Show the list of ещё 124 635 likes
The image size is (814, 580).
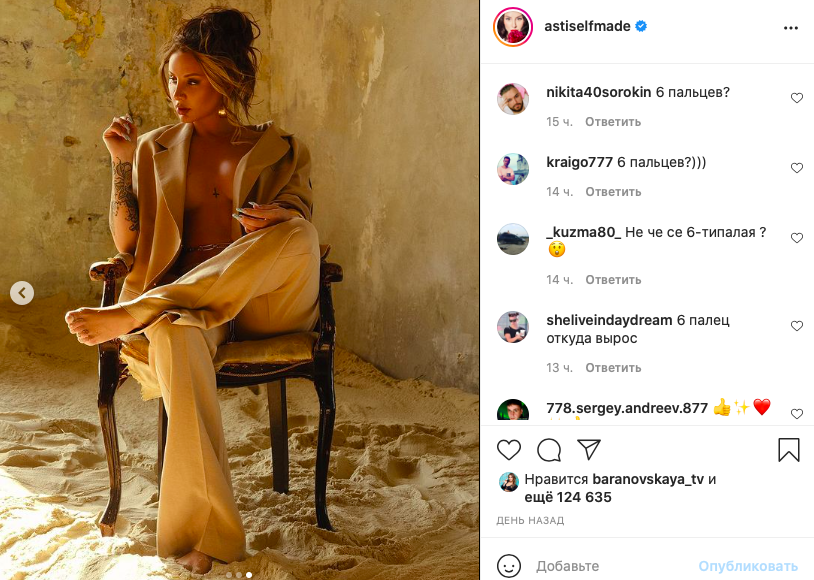click(568, 497)
